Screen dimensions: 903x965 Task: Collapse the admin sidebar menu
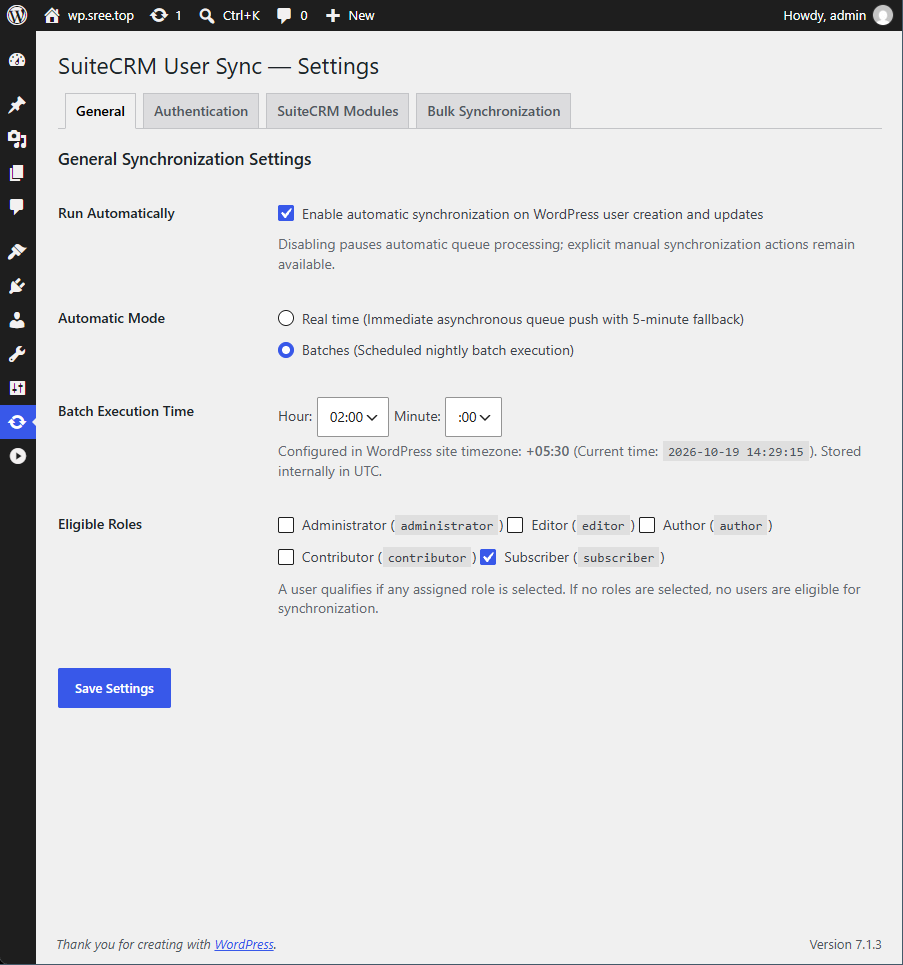click(x=17, y=456)
